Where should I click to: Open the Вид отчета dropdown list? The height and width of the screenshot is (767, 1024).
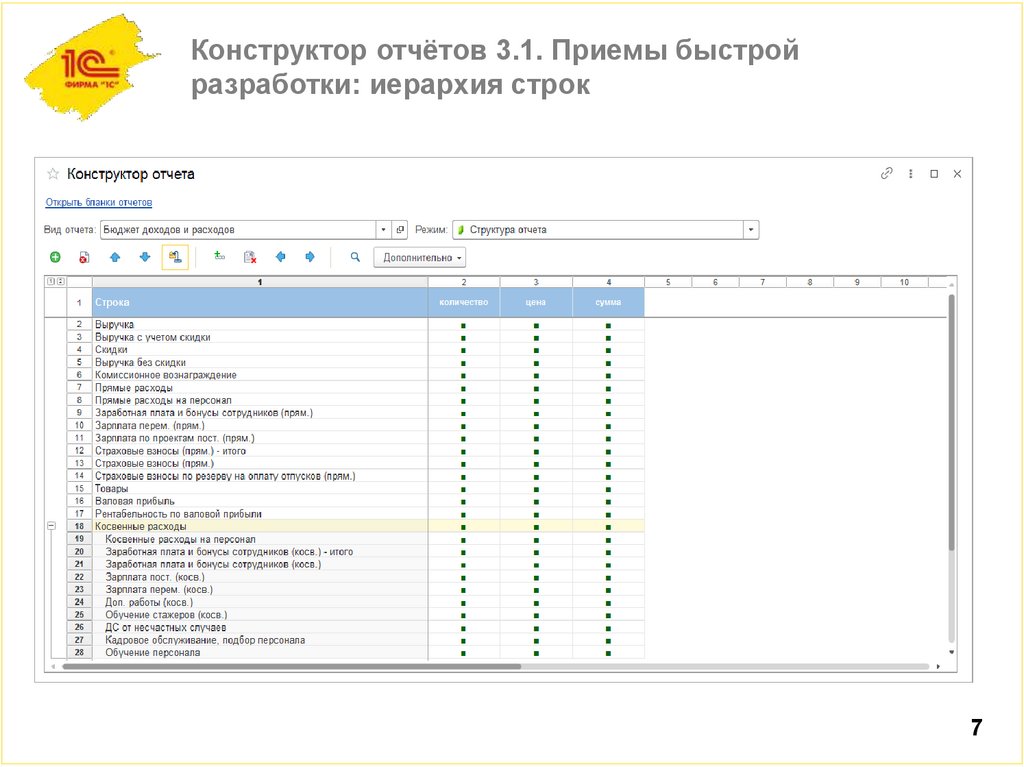tap(382, 229)
